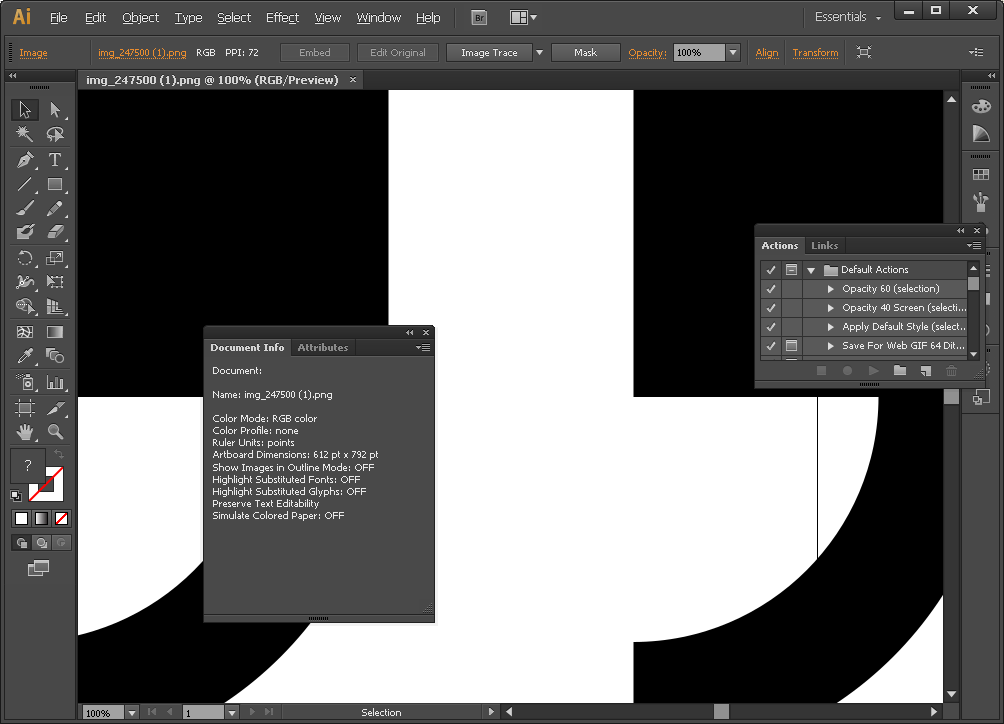
Task: Click the Image Trace button
Action: pyautogui.click(x=489, y=53)
